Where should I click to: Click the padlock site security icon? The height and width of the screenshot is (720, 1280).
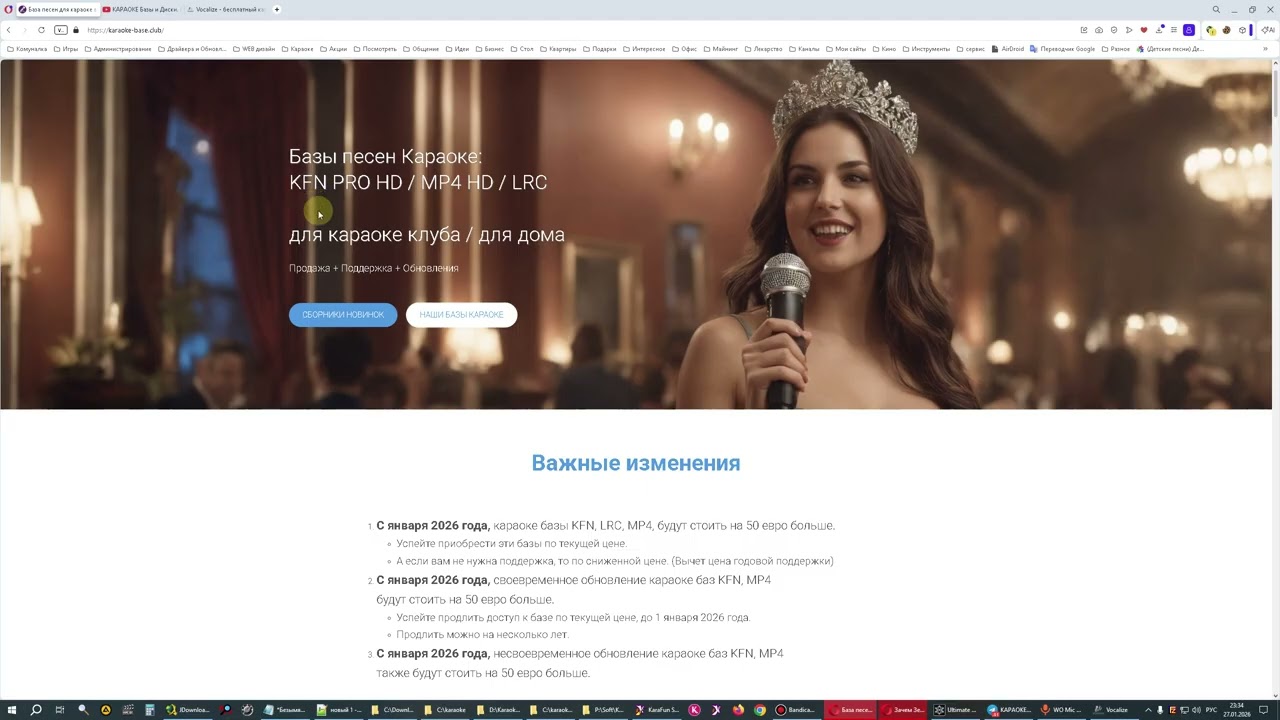76,30
